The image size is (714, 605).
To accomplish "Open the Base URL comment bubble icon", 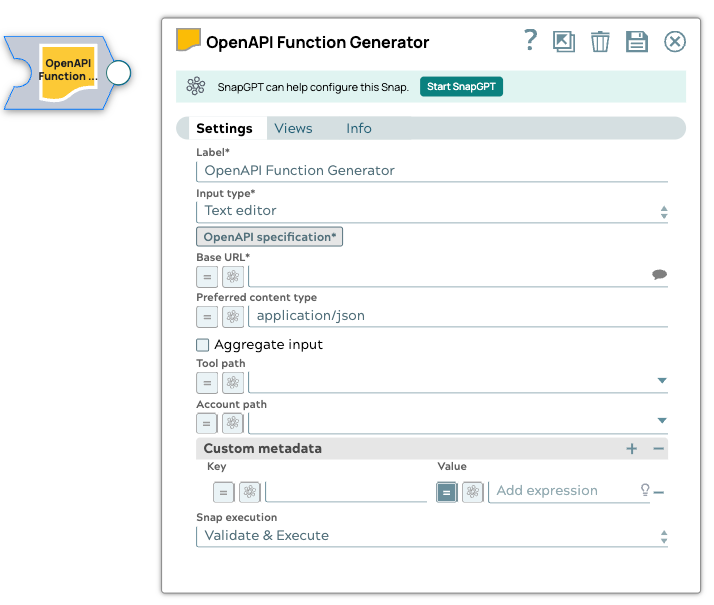I will 659,275.
